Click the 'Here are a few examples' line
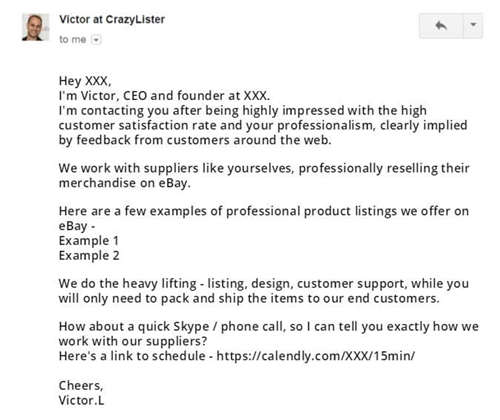The width and height of the screenshot is (500, 420). coord(264,211)
